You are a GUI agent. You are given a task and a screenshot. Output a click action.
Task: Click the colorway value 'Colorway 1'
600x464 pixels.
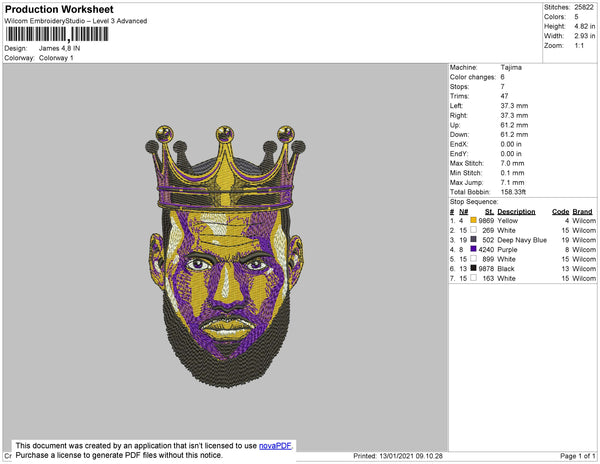(56, 58)
